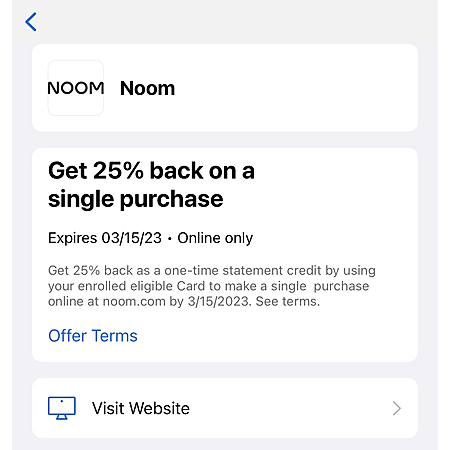Open the Offer Terms link
Viewport: 450px width, 450px height.
pos(93,336)
